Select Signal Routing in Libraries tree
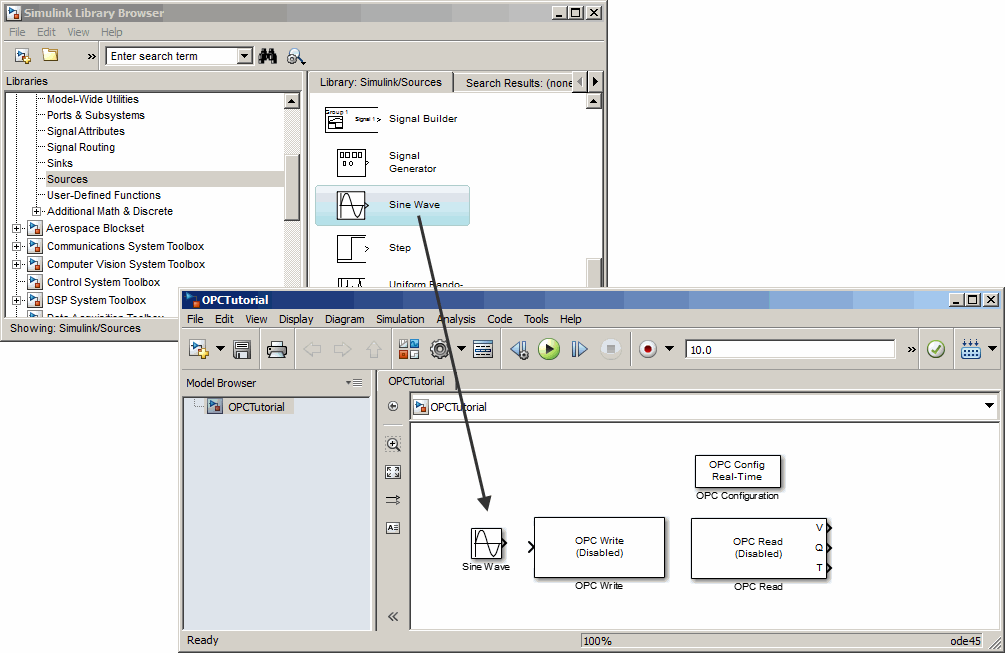 [81, 147]
